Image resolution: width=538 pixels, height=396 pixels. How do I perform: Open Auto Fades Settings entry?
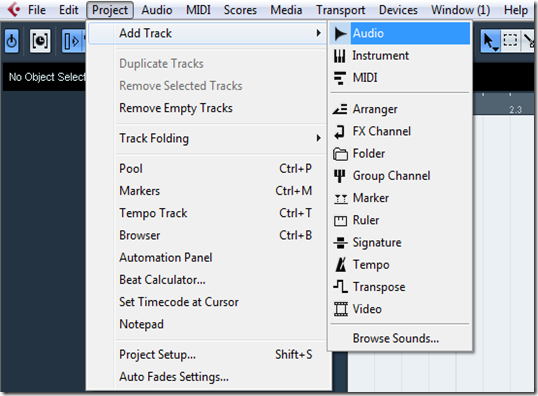[207, 377]
